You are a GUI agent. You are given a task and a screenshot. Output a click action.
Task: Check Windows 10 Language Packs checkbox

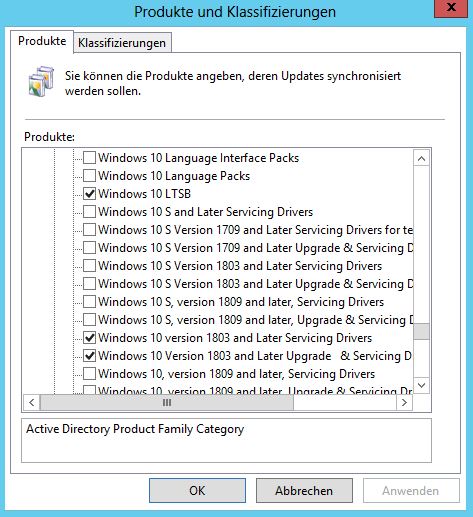point(89,175)
